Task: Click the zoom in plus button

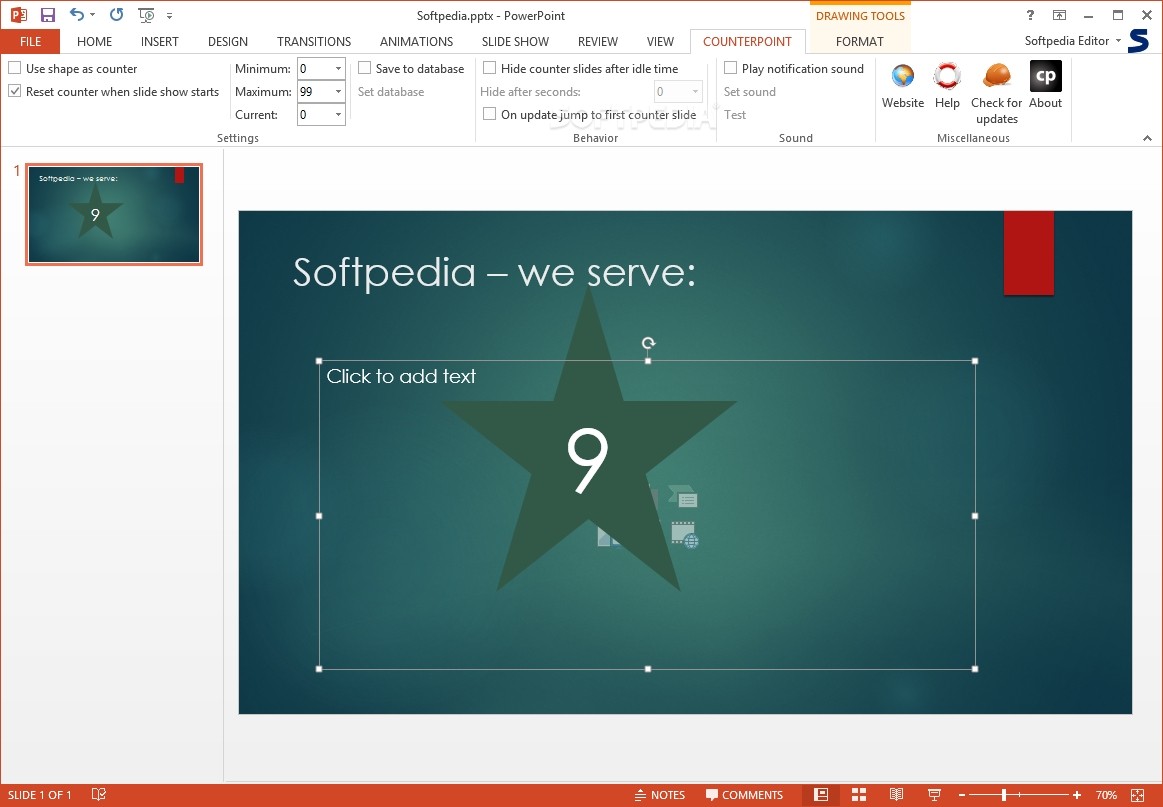Action: coord(1077,795)
